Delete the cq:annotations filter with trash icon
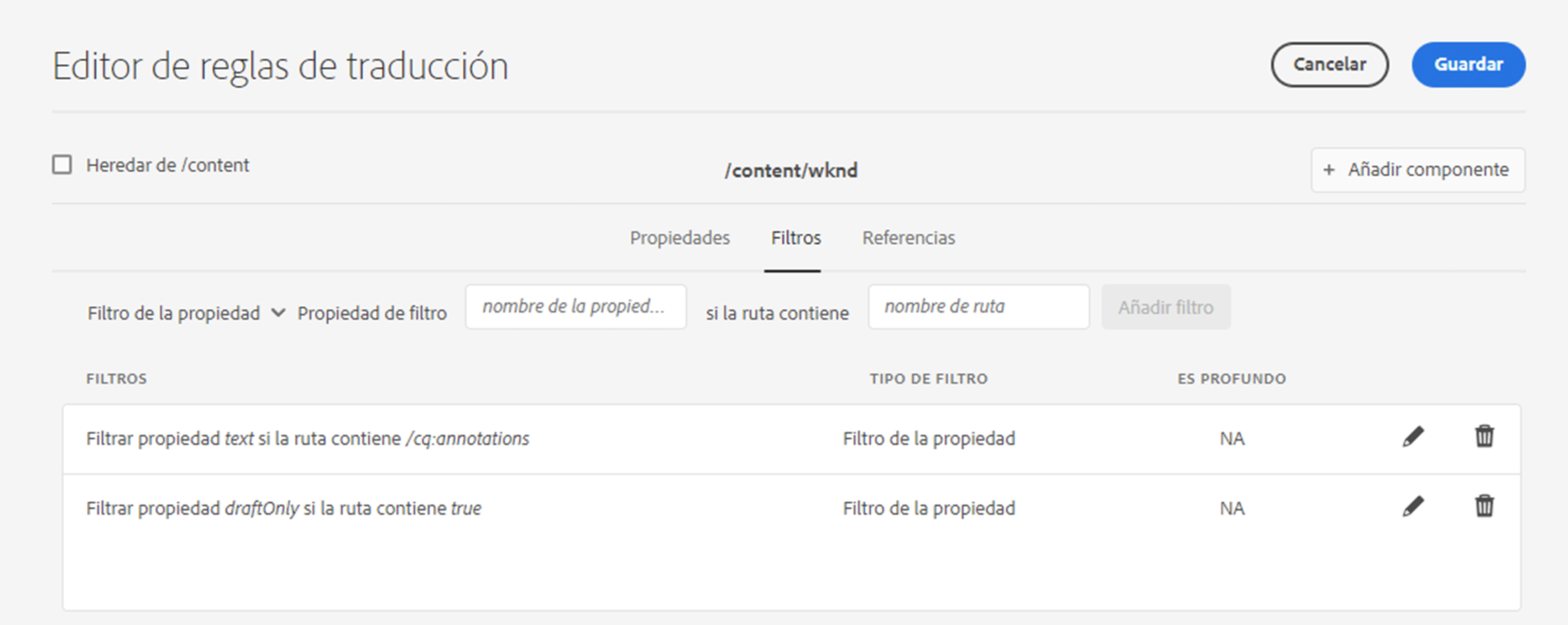The image size is (1568, 625). tap(1484, 436)
